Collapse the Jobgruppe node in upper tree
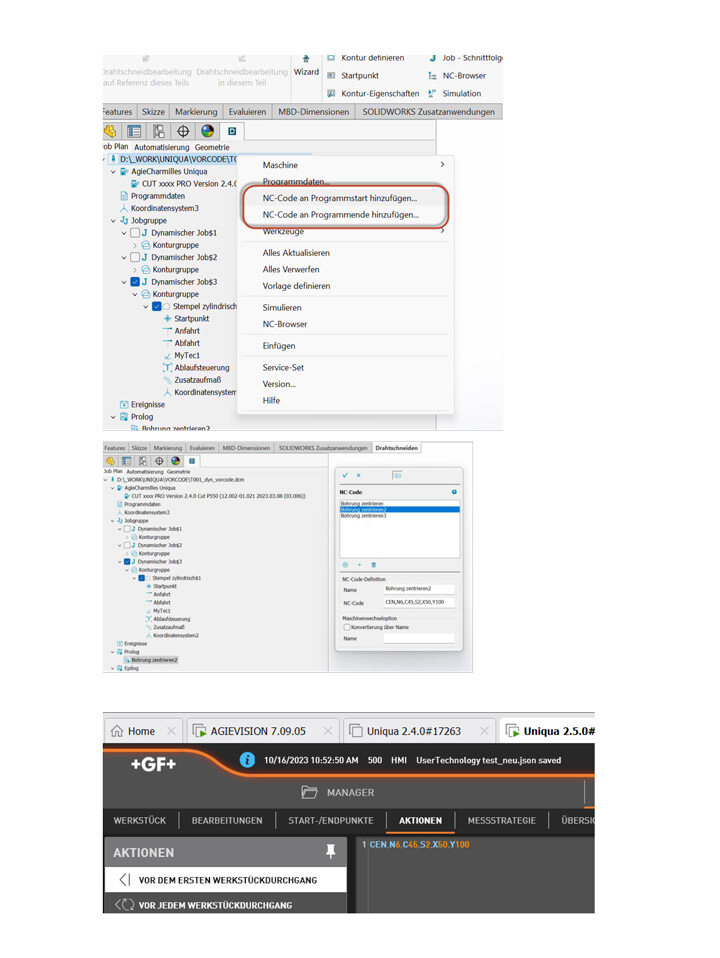This screenshot has height=958, width=720. pos(113,220)
